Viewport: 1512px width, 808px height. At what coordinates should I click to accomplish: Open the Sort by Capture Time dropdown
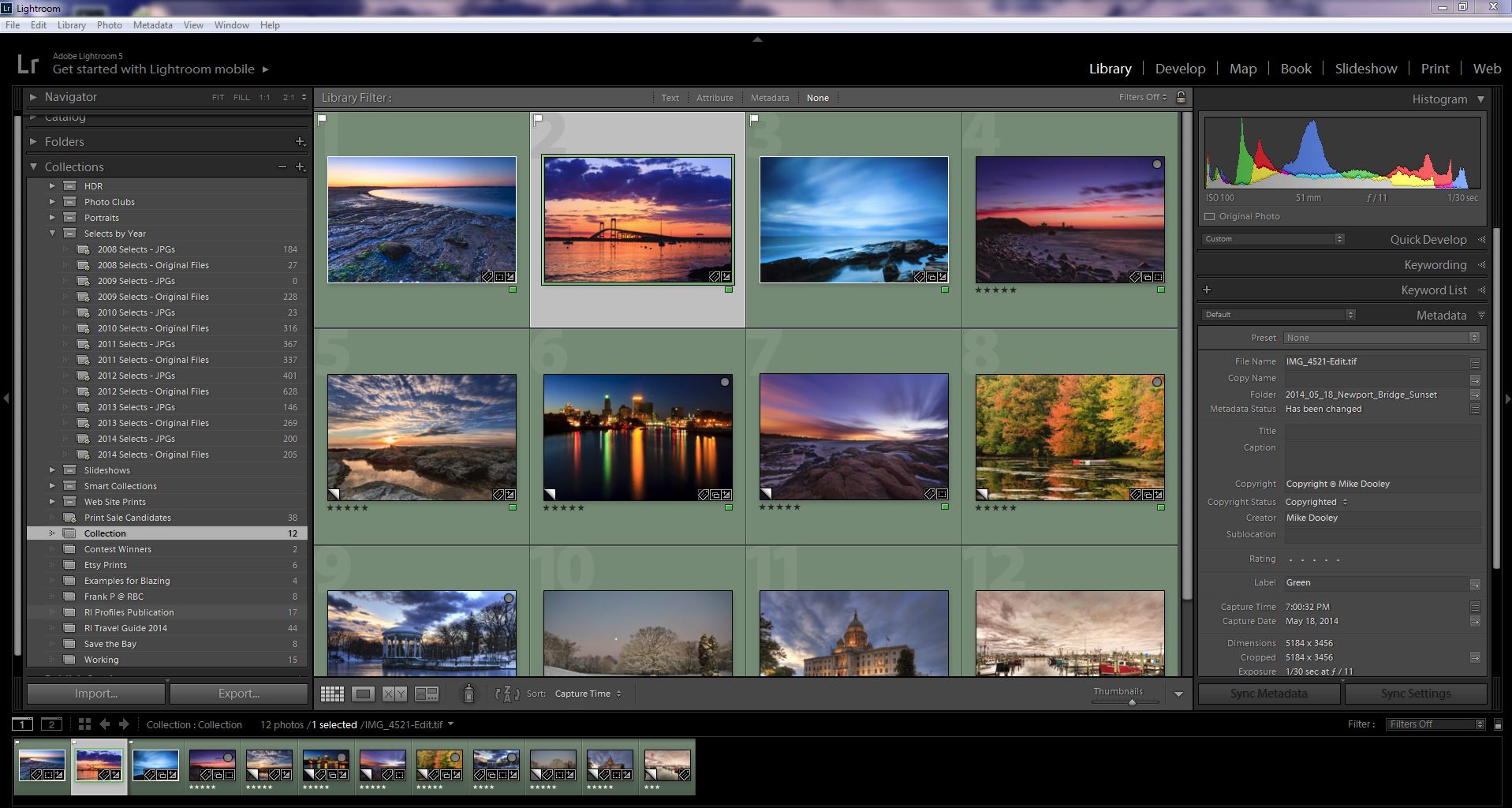click(588, 694)
